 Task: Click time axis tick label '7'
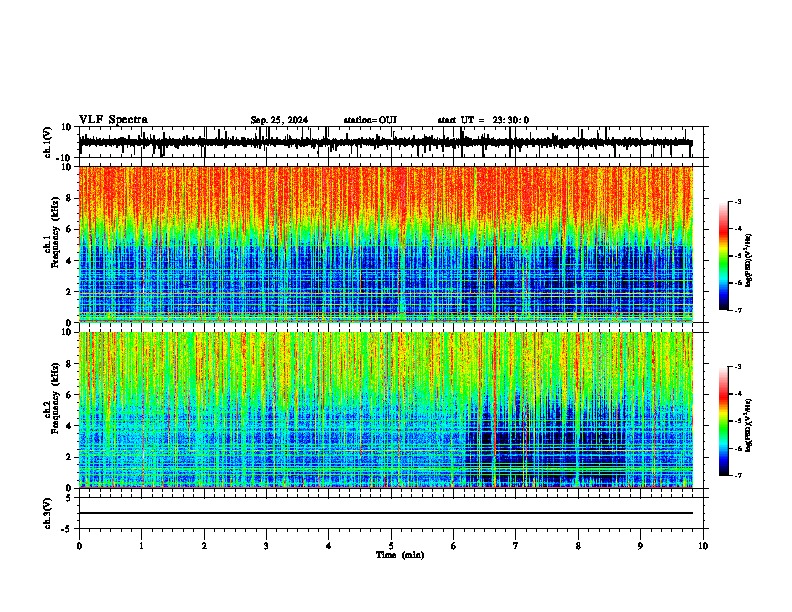[516, 546]
